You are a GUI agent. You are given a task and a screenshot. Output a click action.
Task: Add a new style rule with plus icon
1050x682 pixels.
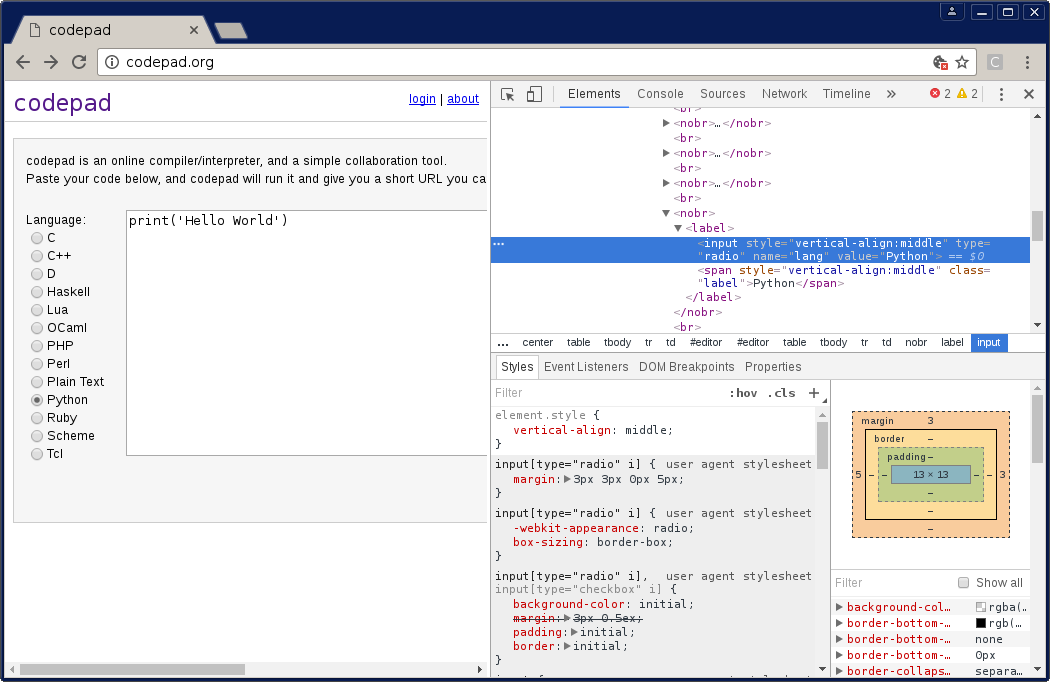point(814,393)
